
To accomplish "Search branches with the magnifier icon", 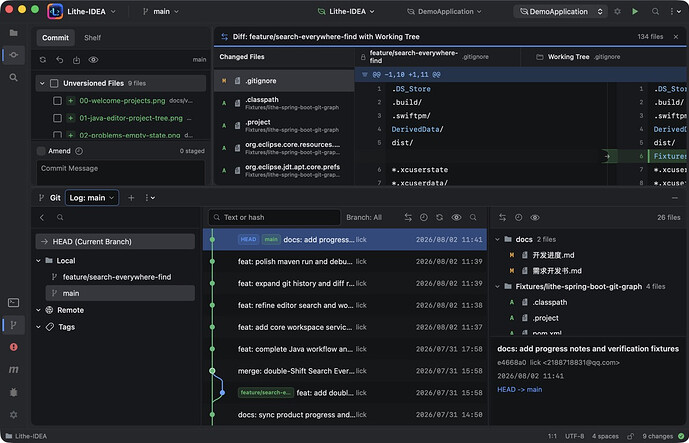I will click(x=60, y=217).
